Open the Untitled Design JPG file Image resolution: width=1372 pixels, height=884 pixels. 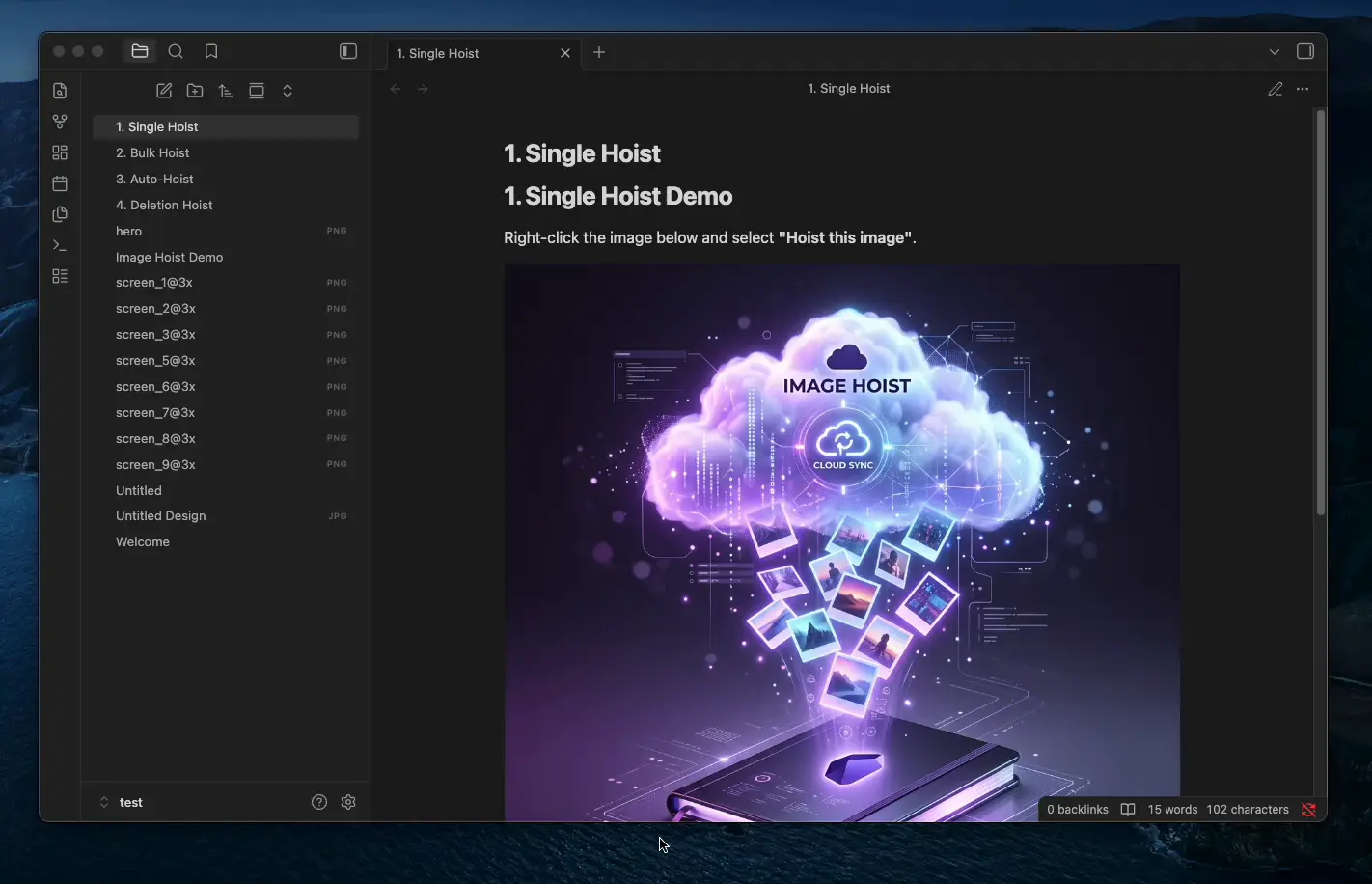tap(226, 515)
